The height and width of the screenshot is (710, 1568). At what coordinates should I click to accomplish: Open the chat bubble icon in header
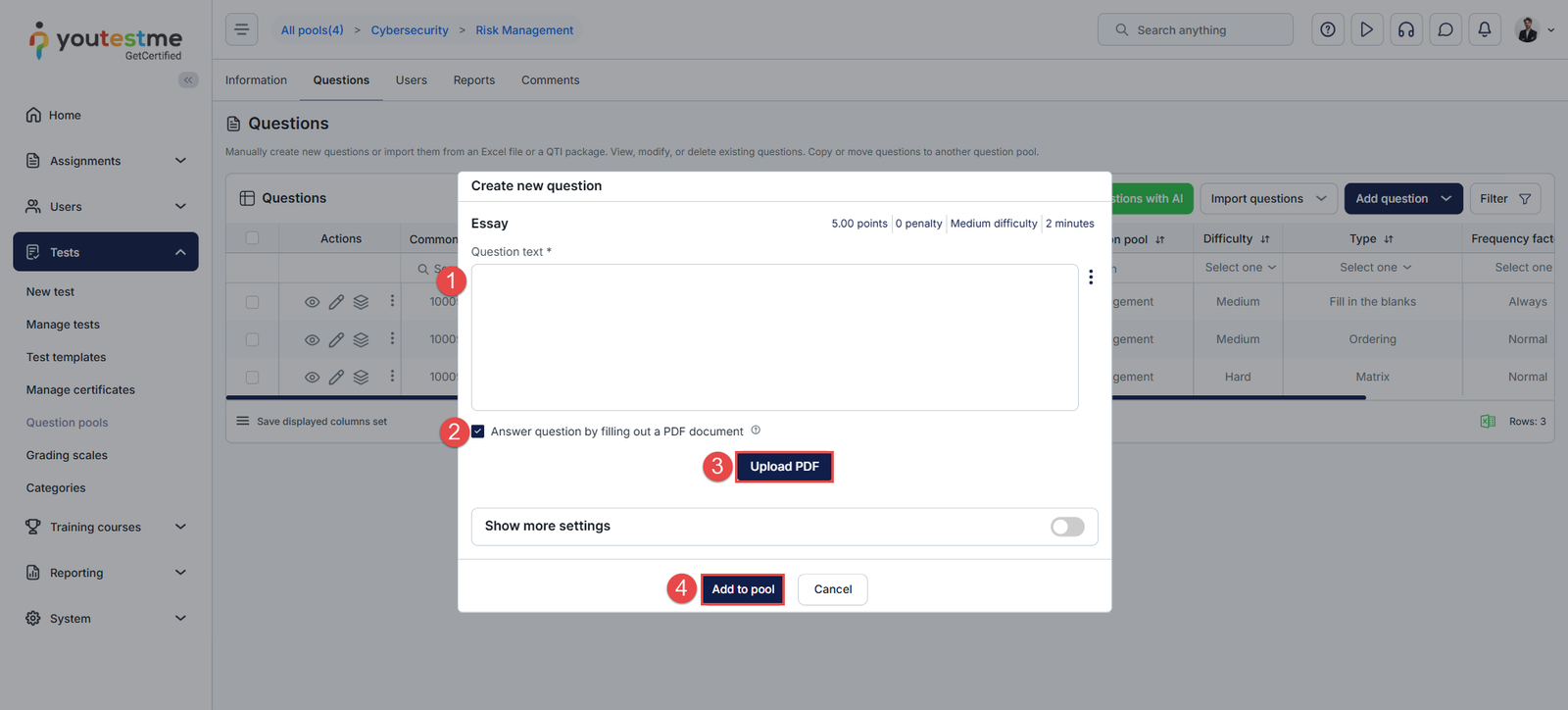click(x=1445, y=30)
